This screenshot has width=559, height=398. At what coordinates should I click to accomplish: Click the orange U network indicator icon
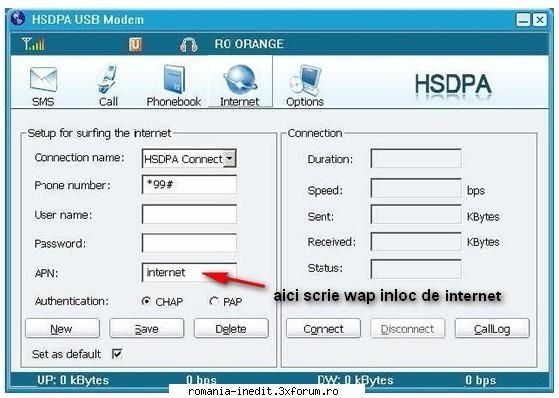point(135,45)
